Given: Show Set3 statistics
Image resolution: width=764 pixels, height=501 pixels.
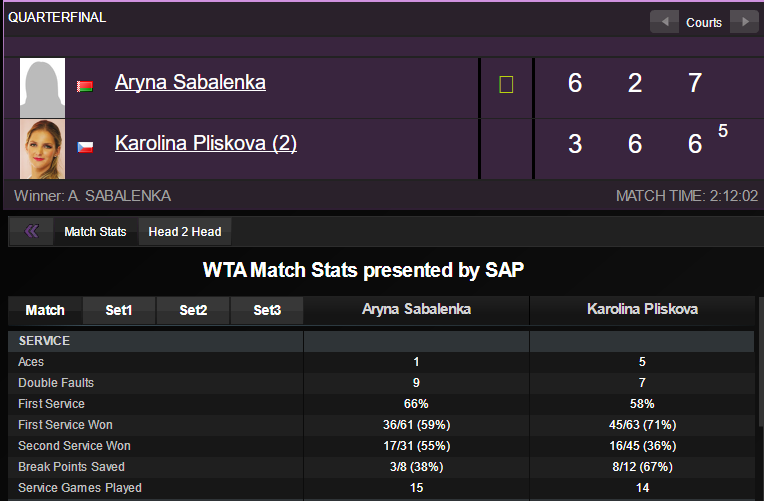Looking at the screenshot, I should click(267, 310).
